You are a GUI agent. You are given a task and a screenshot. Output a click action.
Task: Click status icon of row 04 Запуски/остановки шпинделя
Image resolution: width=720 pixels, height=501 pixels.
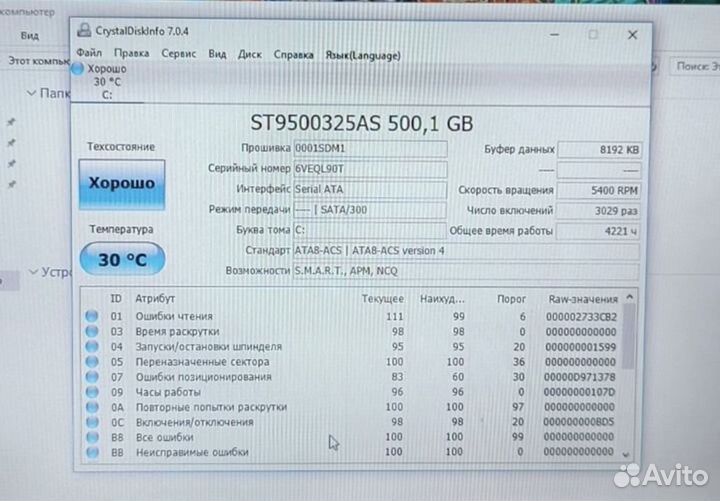tap(92, 346)
